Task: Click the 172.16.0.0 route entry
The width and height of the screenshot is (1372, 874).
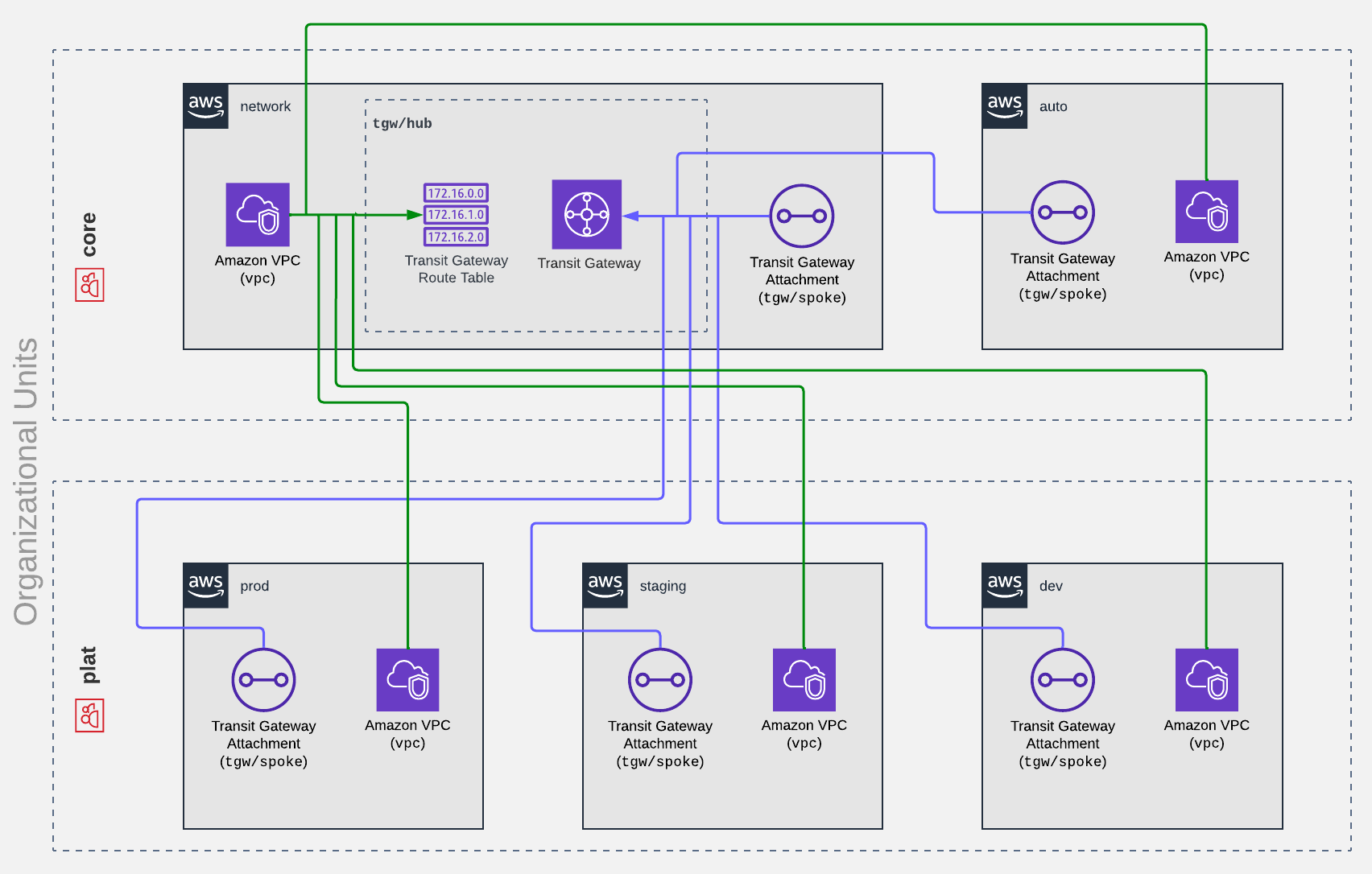Action: [x=456, y=193]
